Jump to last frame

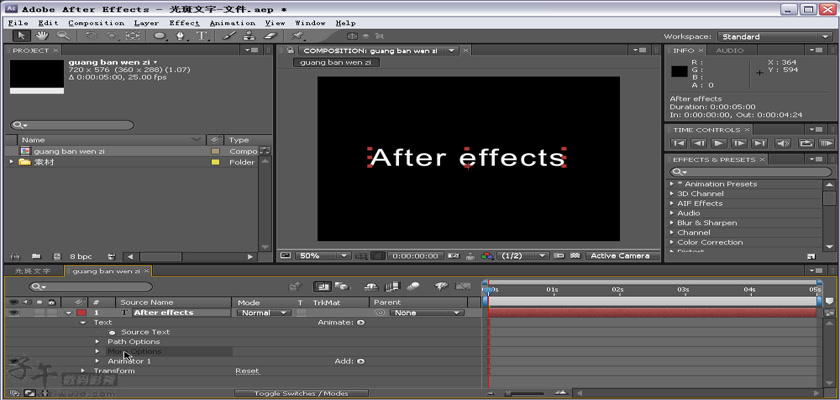point(759,144)
